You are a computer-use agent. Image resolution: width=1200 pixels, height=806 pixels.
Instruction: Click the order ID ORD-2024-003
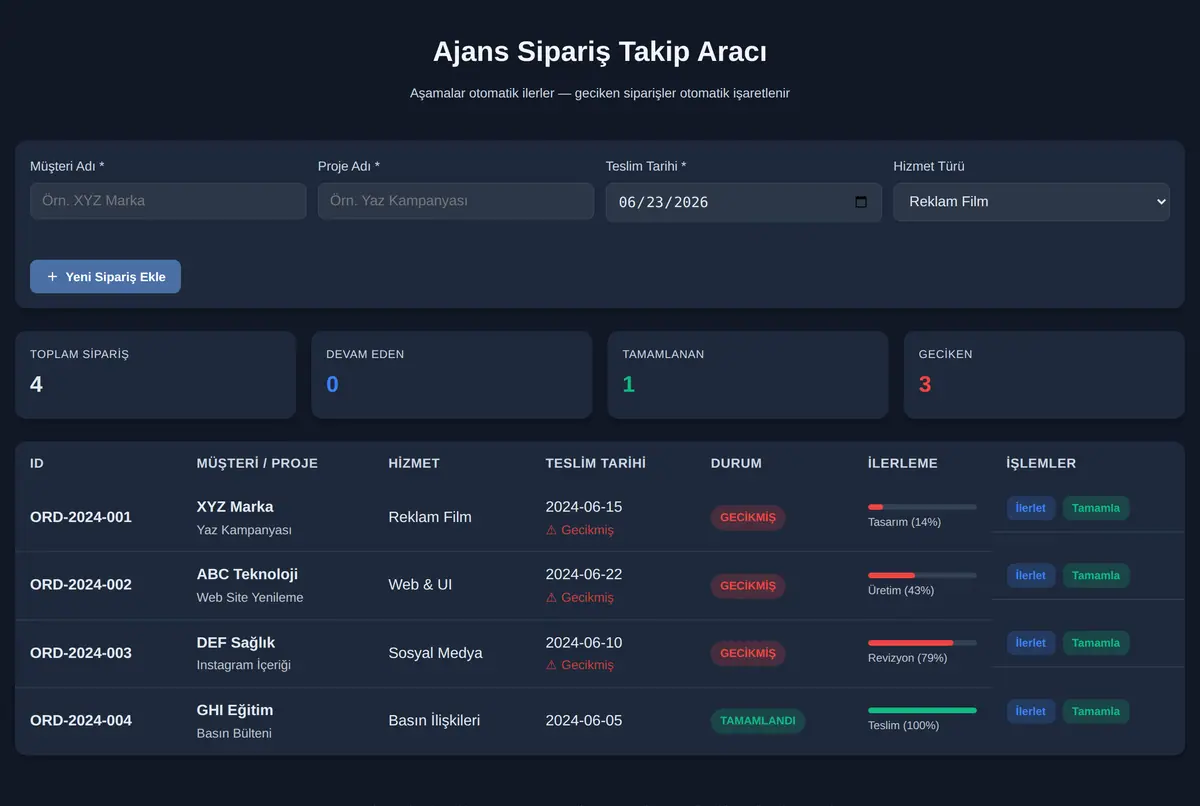click(x=81, y=653)
